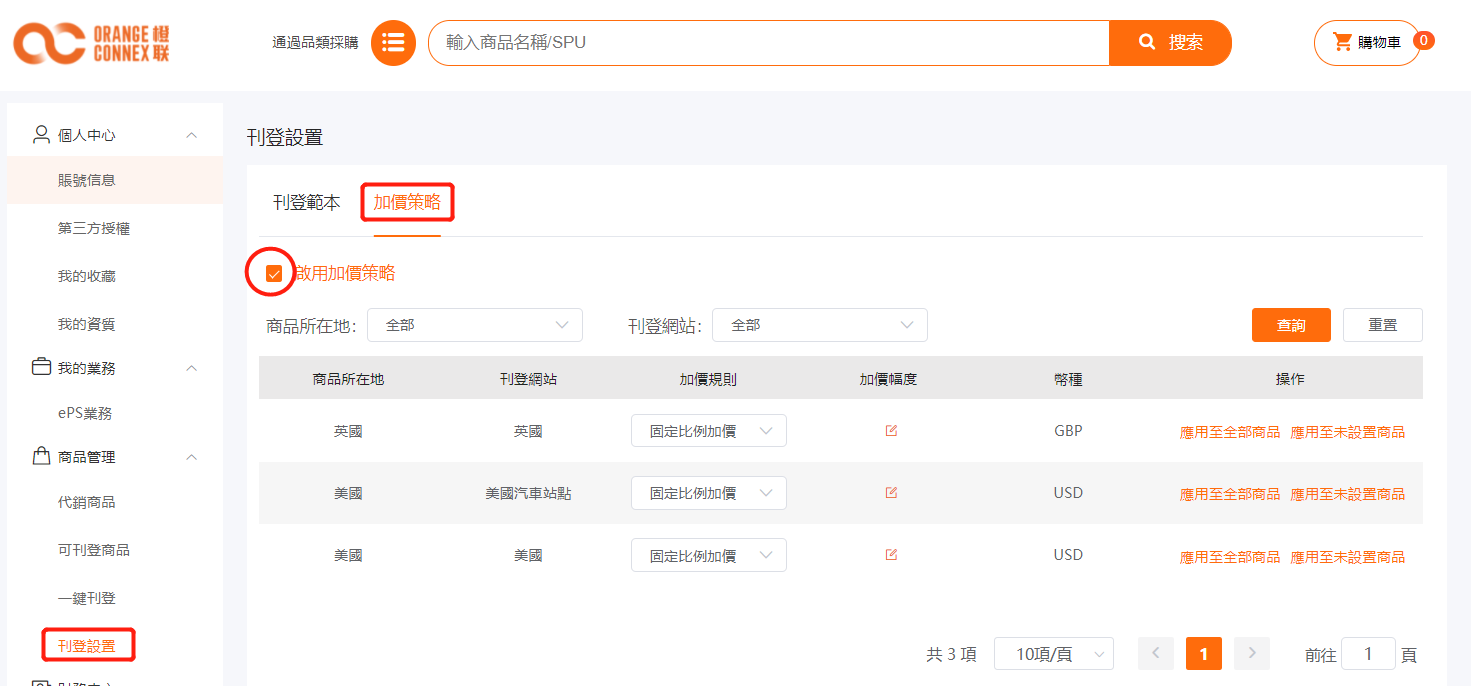Open the 刊登網站 dropdown

pyautogui.click(x=819, y=325)
